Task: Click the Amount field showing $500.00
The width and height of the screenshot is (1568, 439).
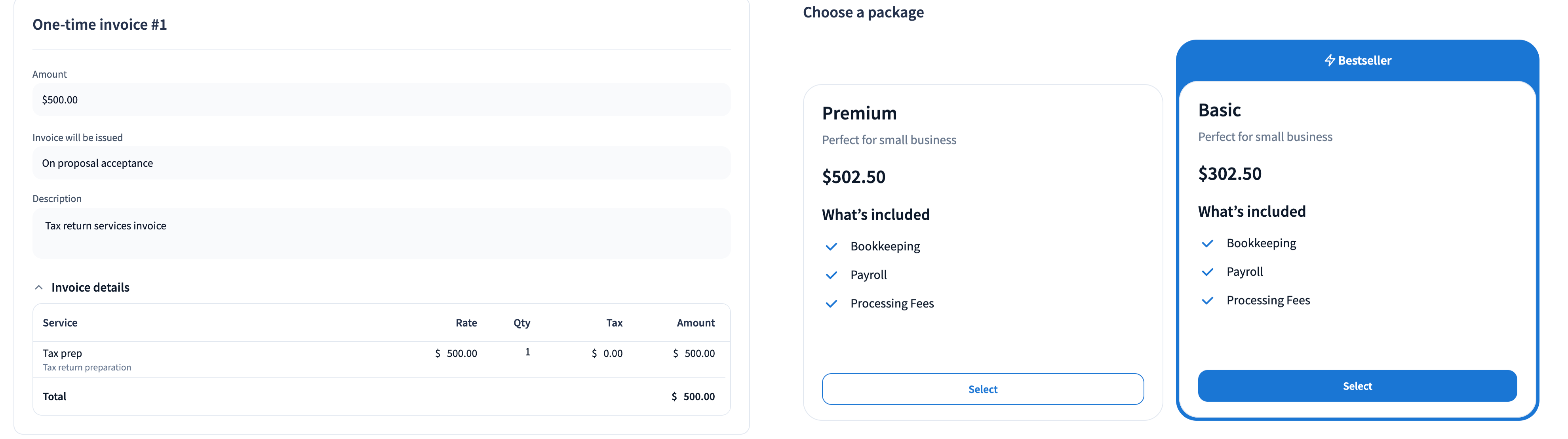Action: tap(381, 100)
